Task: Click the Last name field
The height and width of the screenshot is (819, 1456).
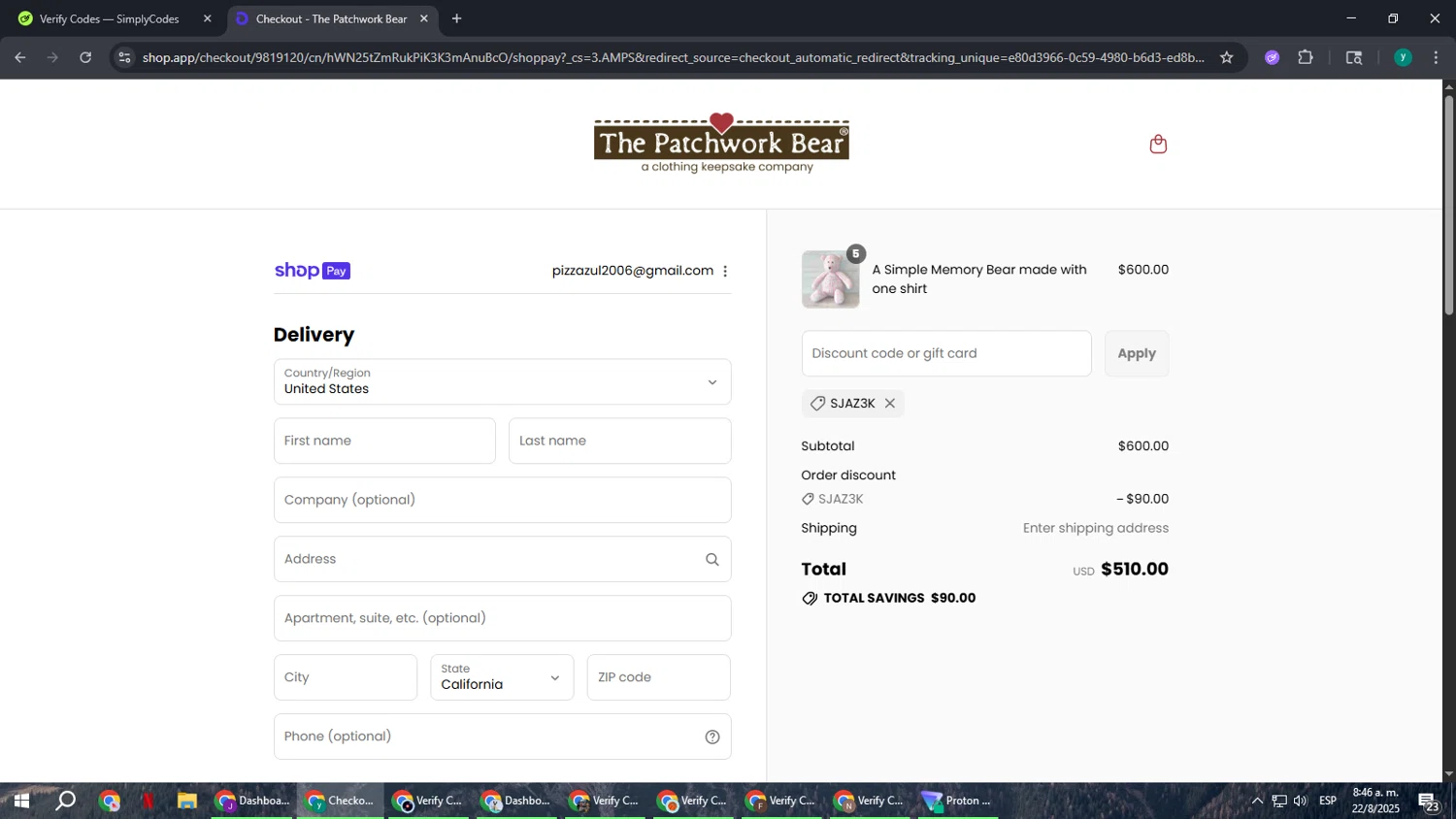Action: coord(619,441)
